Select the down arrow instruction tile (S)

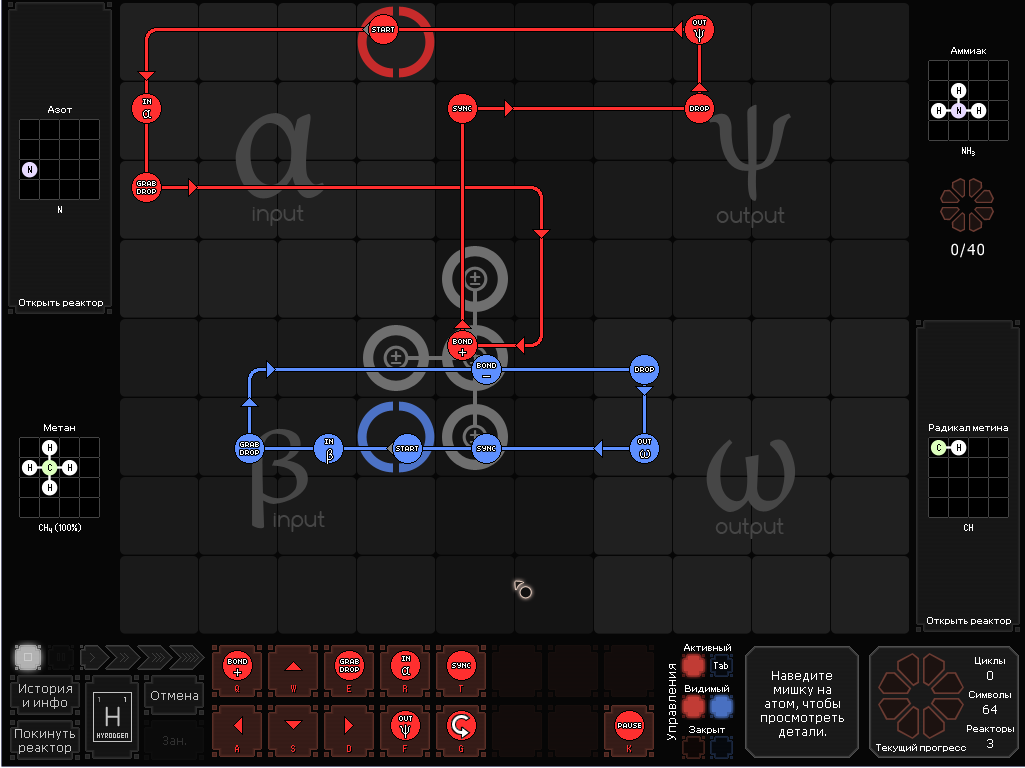click(293, 731)
